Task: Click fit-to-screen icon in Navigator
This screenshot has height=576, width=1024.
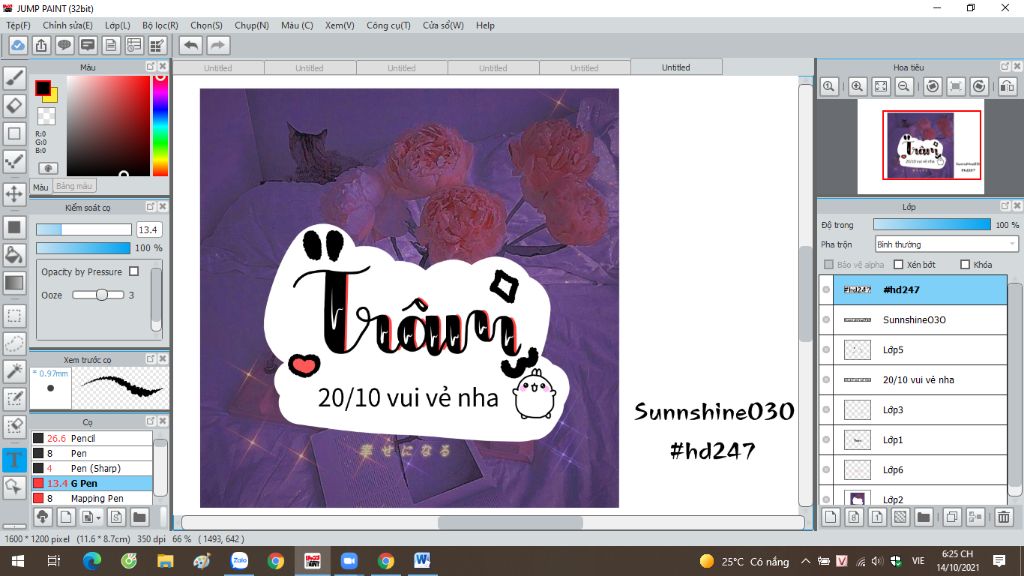Action: point(881,86)
